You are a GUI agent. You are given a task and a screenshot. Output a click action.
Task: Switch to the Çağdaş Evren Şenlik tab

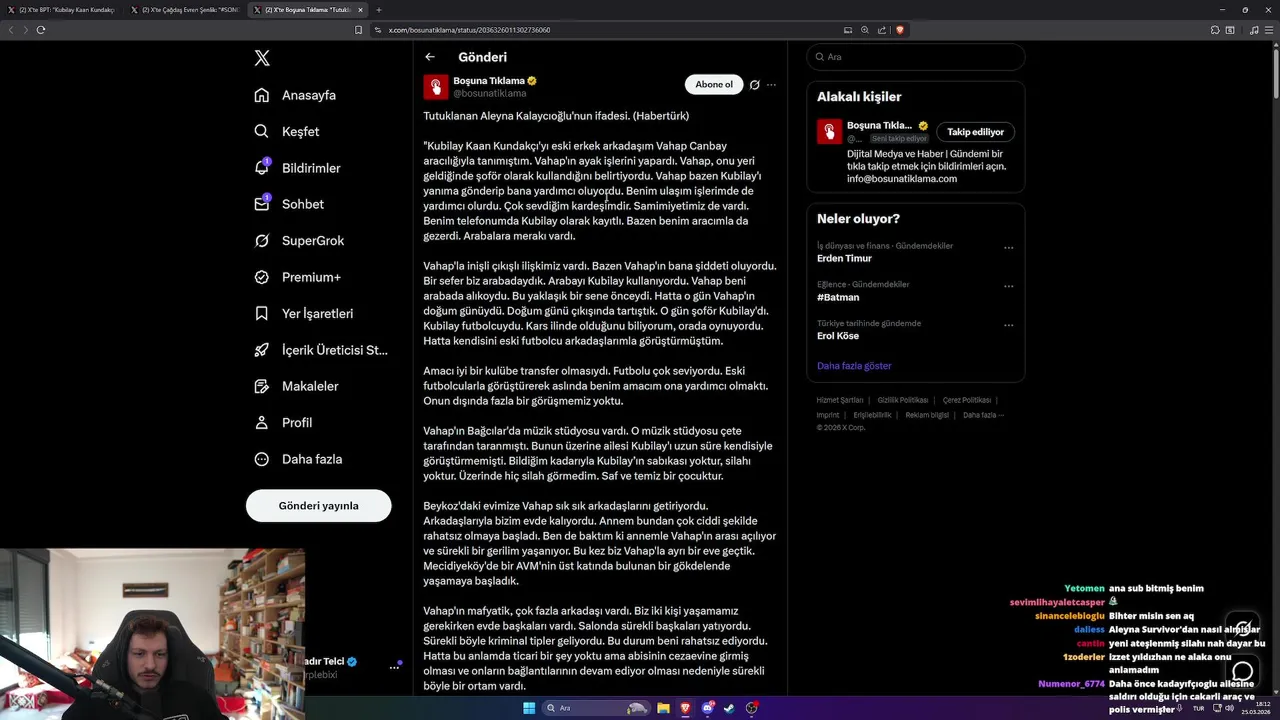click(185, 10)
